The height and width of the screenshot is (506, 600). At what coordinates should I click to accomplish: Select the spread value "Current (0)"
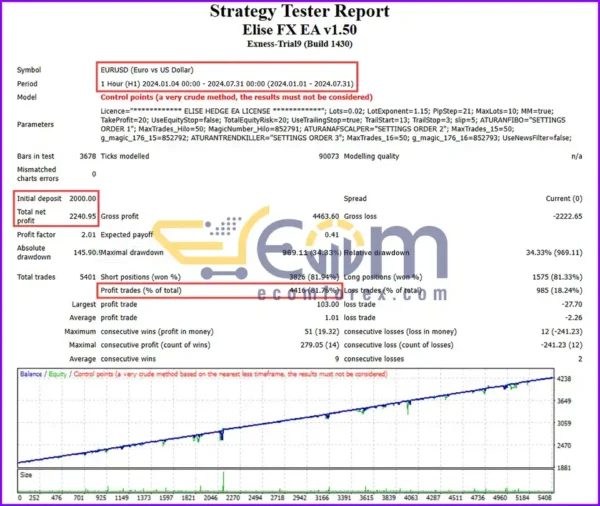tap(564, 199)
